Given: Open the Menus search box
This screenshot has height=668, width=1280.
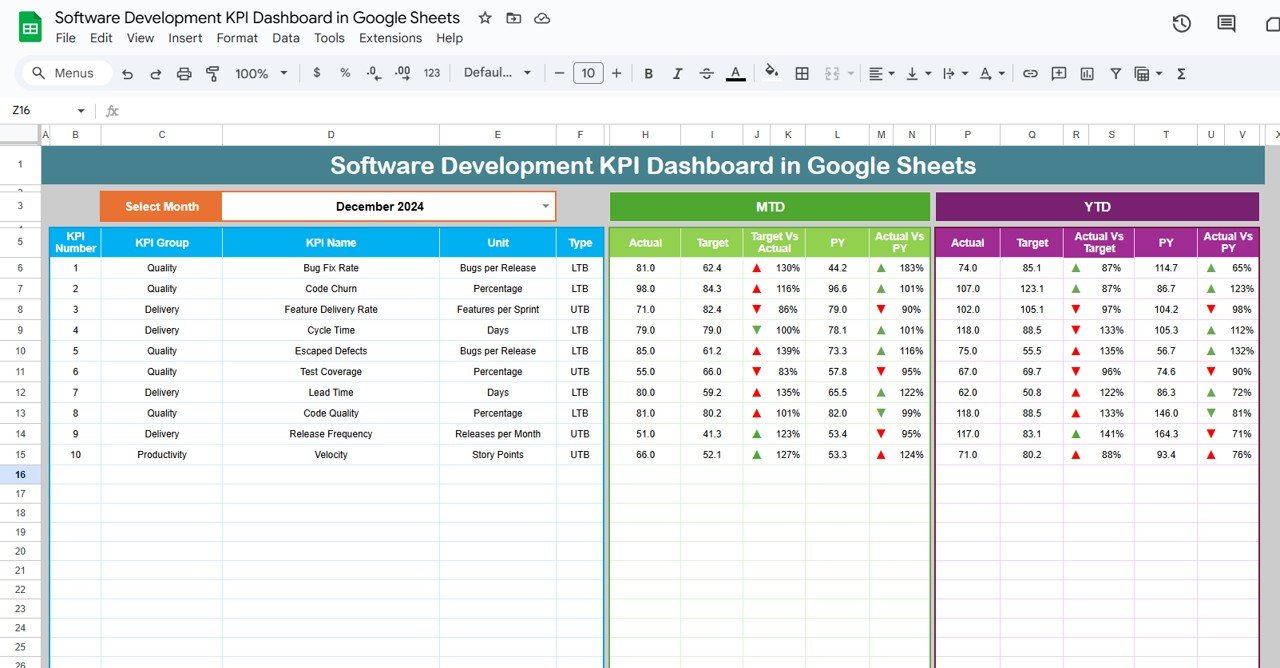Looking at the screenshot, I should [64, 73].
